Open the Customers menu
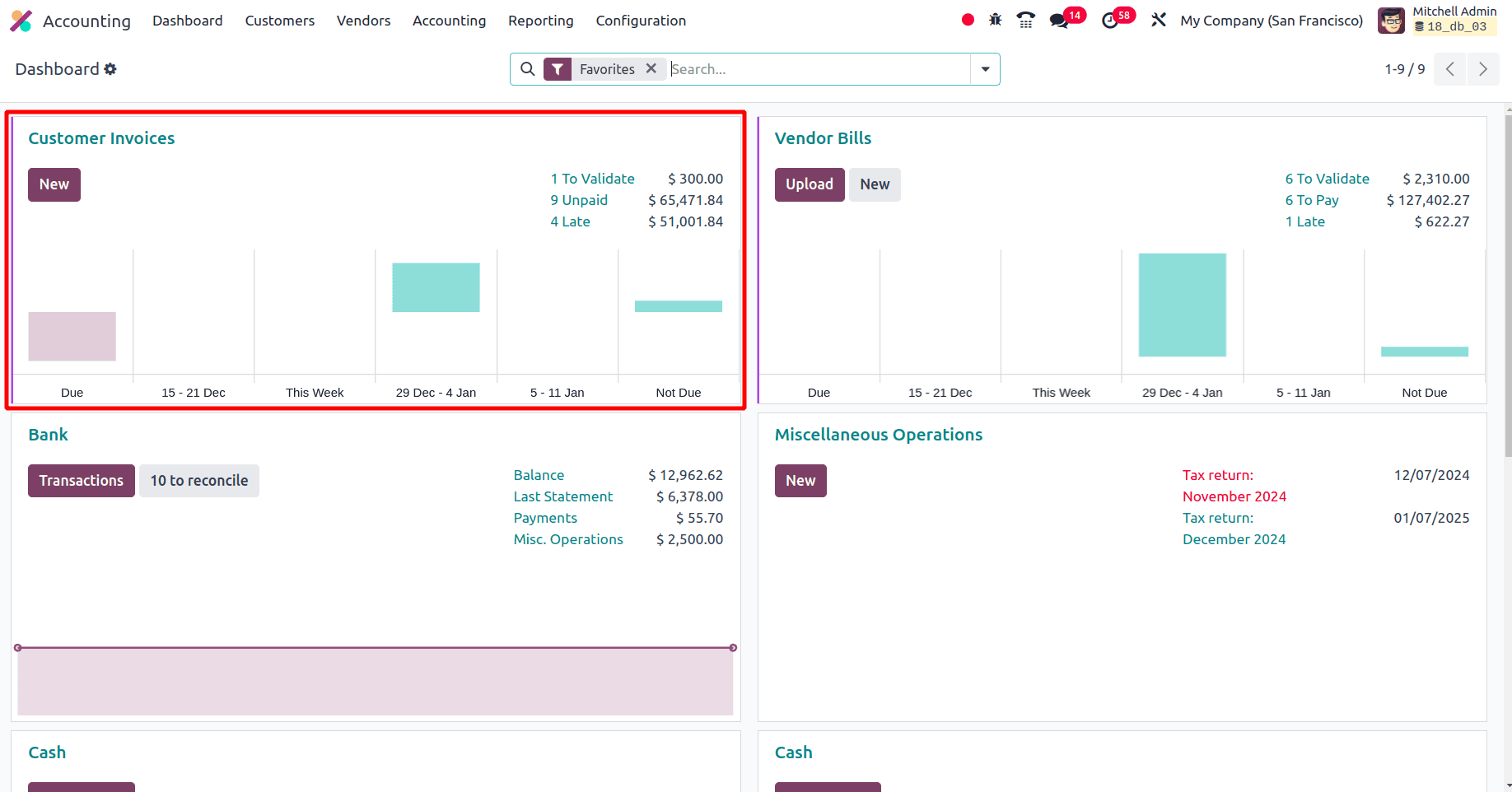 click(x=280, y=21)
